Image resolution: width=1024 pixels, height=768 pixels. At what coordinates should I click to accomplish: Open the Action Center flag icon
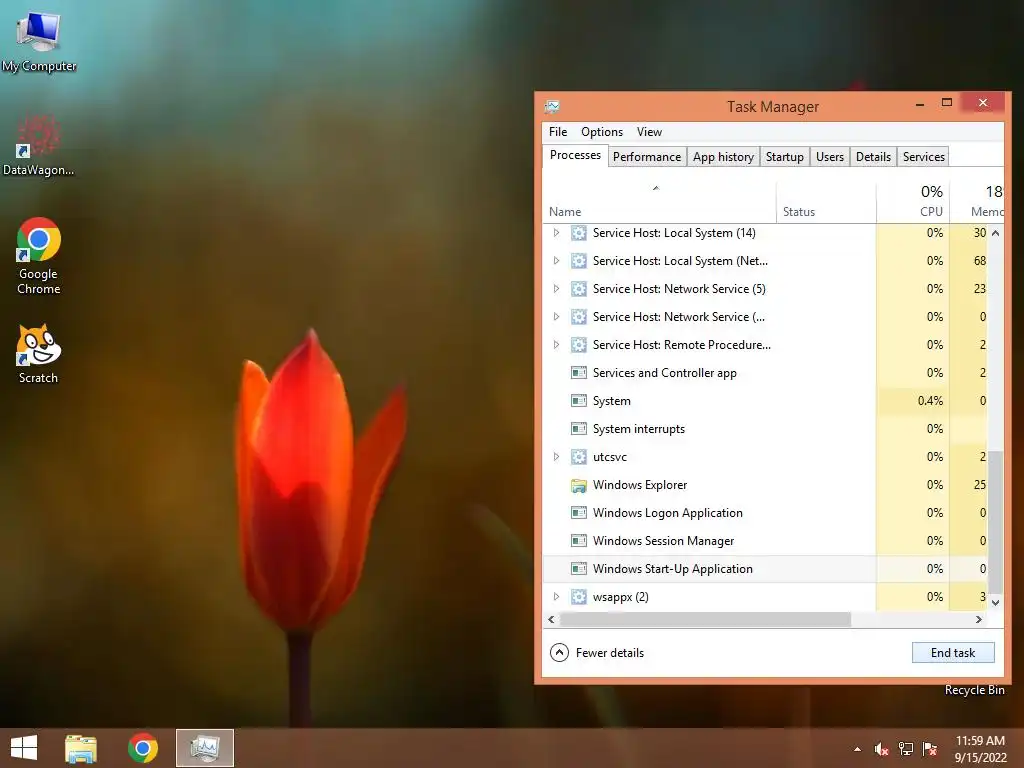tap(930, 749)
